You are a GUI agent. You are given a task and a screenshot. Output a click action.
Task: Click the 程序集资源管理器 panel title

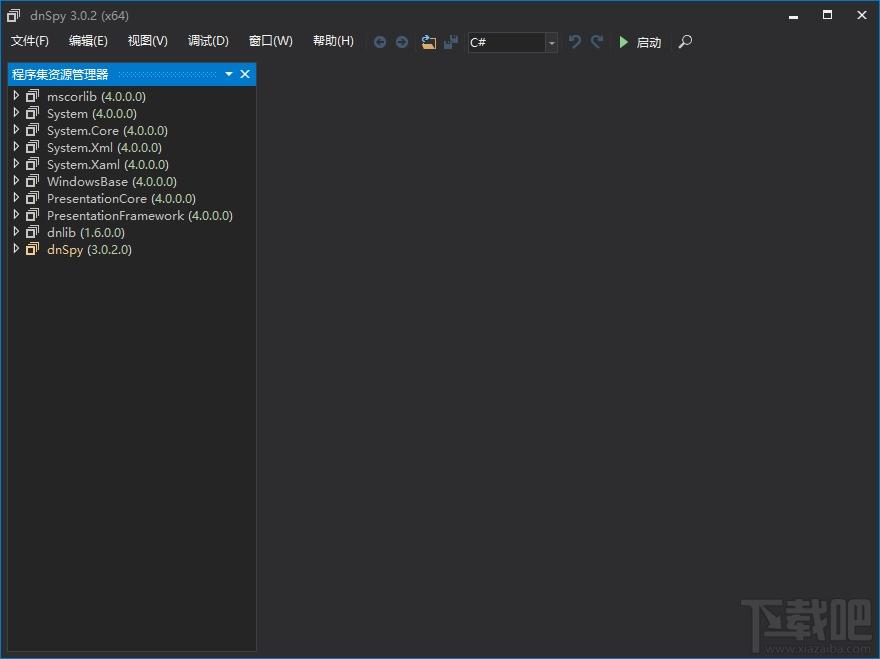click(x=60, y=74)
